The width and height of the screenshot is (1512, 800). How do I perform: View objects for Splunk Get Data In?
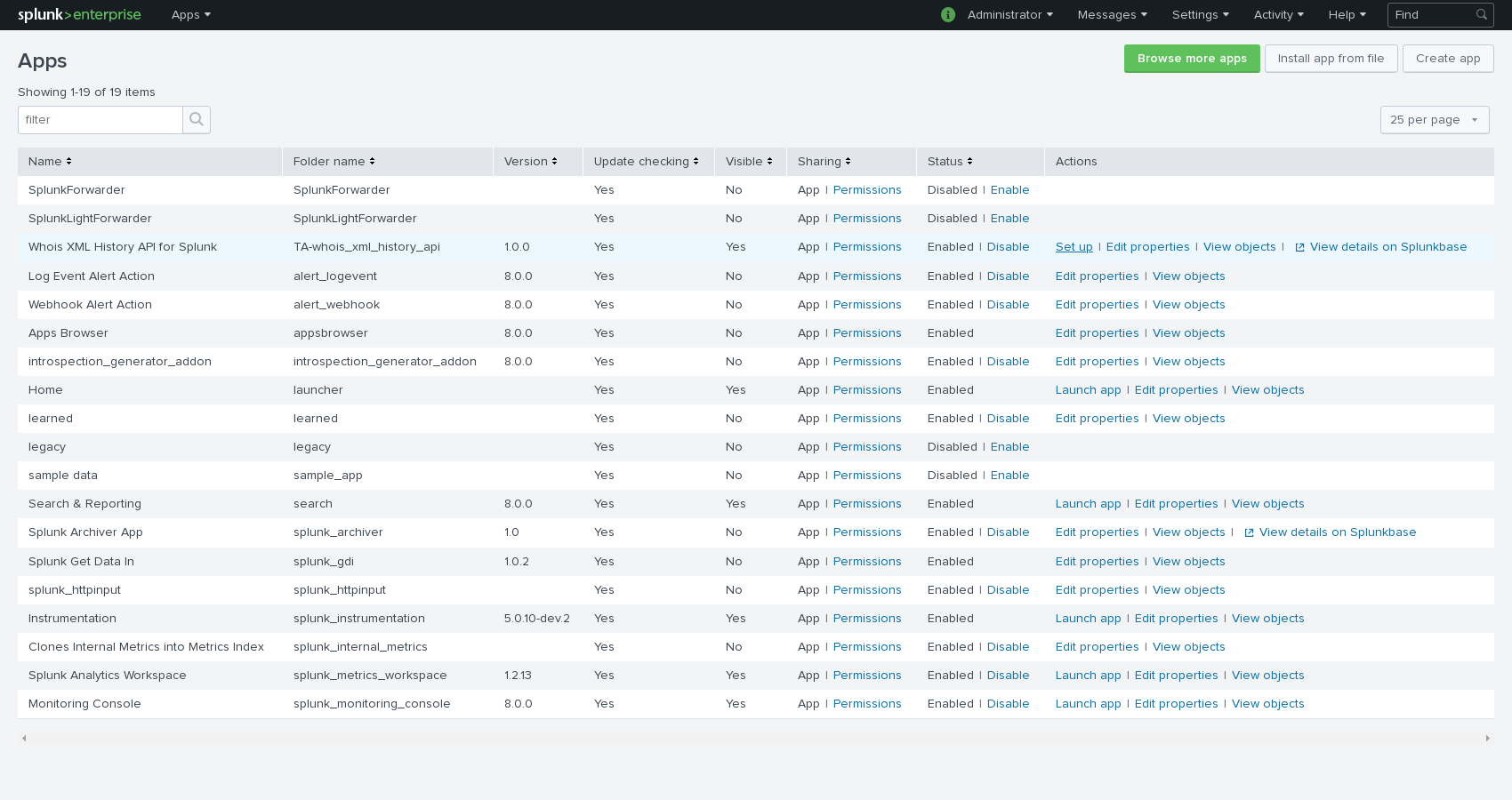(1188, 562)
